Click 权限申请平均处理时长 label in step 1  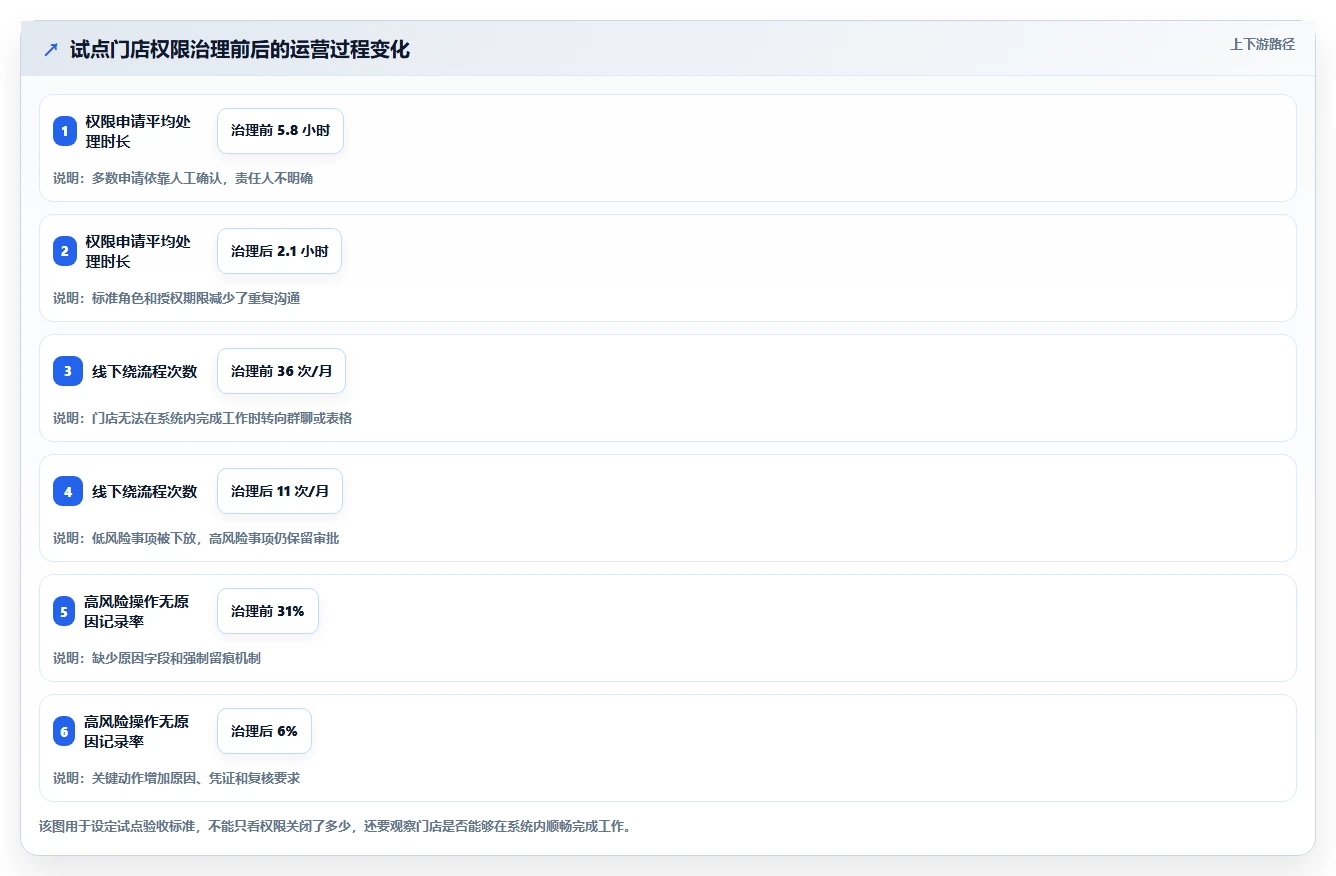(138, 131)
